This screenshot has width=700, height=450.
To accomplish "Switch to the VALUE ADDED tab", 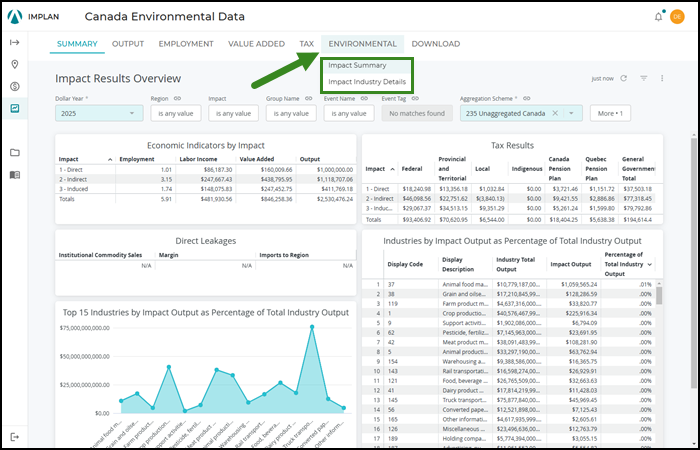I will tap(256, 44).
